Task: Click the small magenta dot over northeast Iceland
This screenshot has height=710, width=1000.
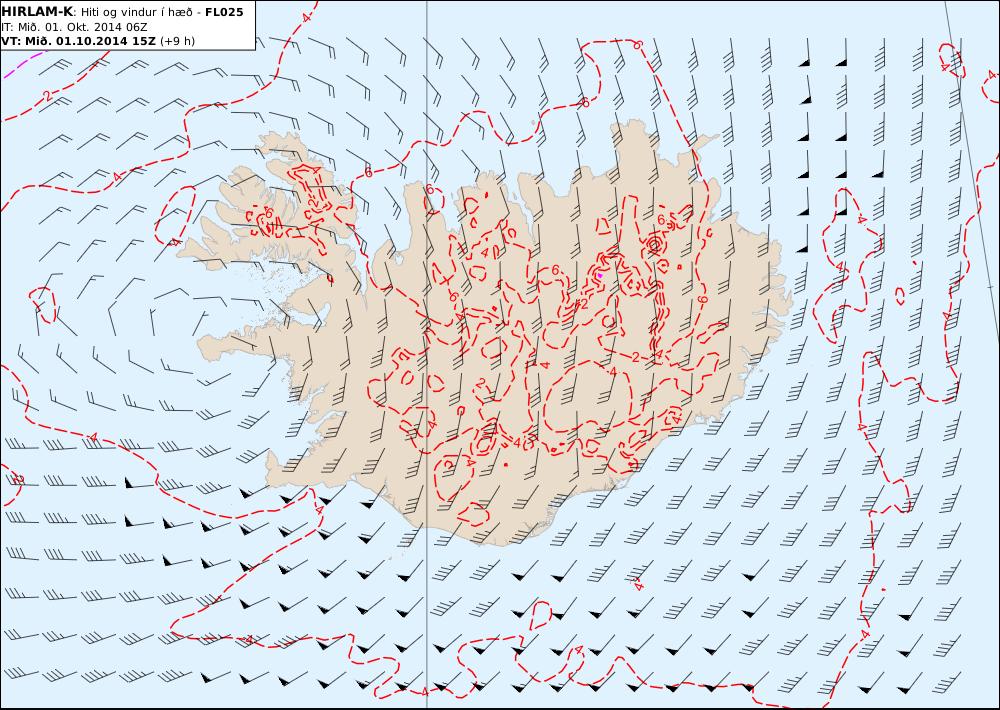Action: coord(599,276)
